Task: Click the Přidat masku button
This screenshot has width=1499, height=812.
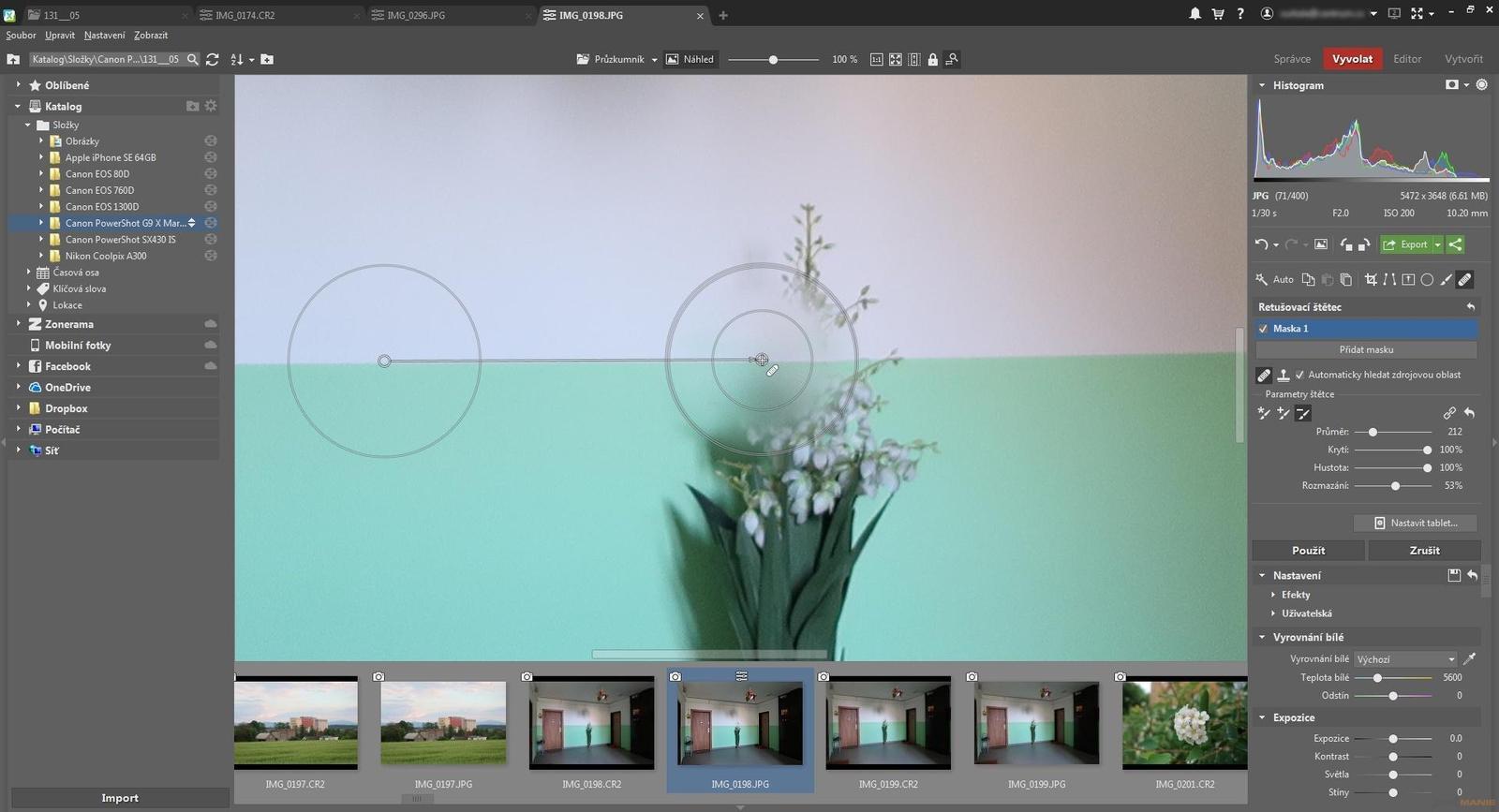Action: click(x=1366, y=349)
